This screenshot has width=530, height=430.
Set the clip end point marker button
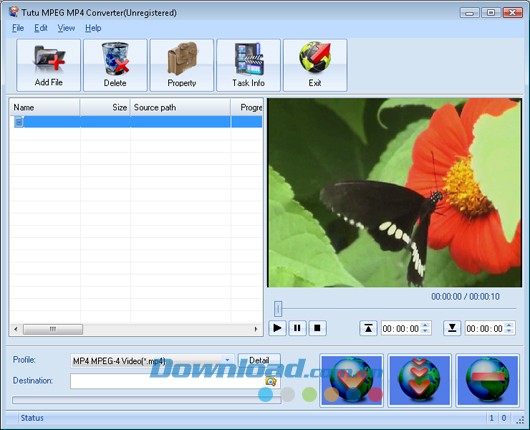[452, 328]
